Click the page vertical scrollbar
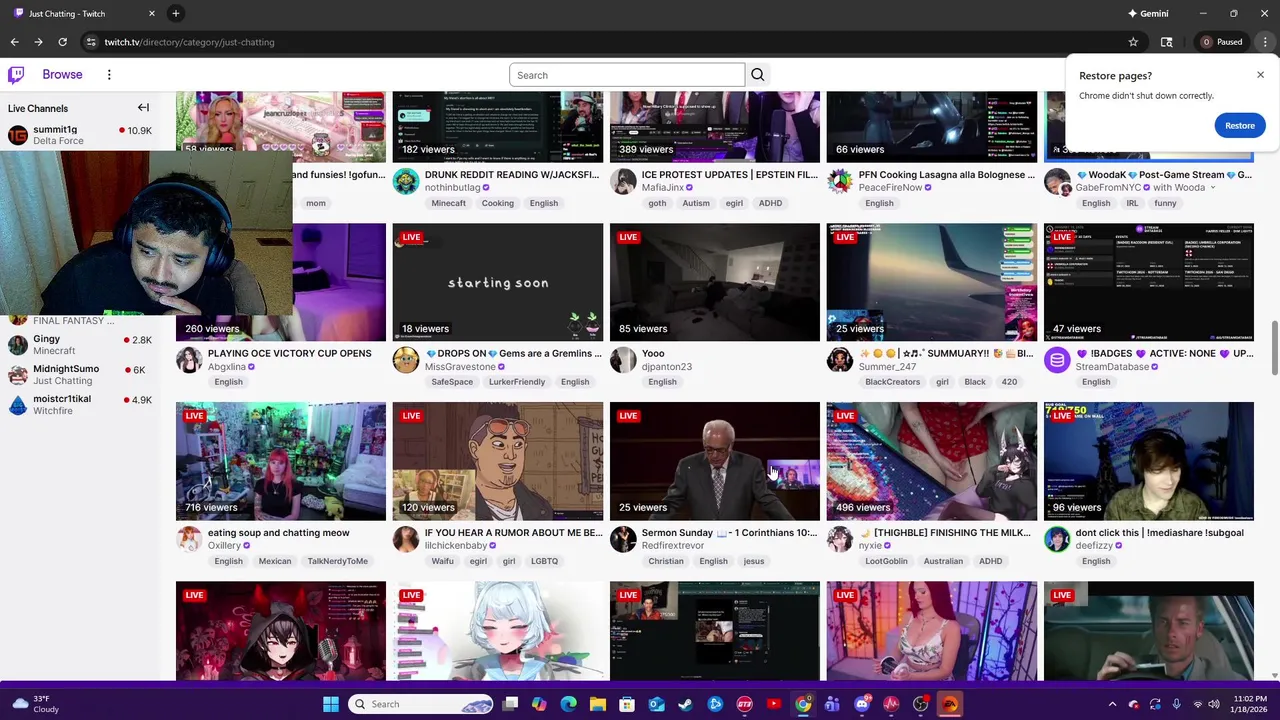This screenshot has width=1280, height=720. [1274, 348]
